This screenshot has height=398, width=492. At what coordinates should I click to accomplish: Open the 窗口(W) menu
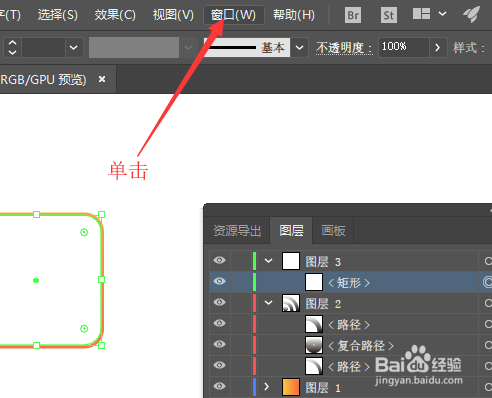[x=233, y=15]
